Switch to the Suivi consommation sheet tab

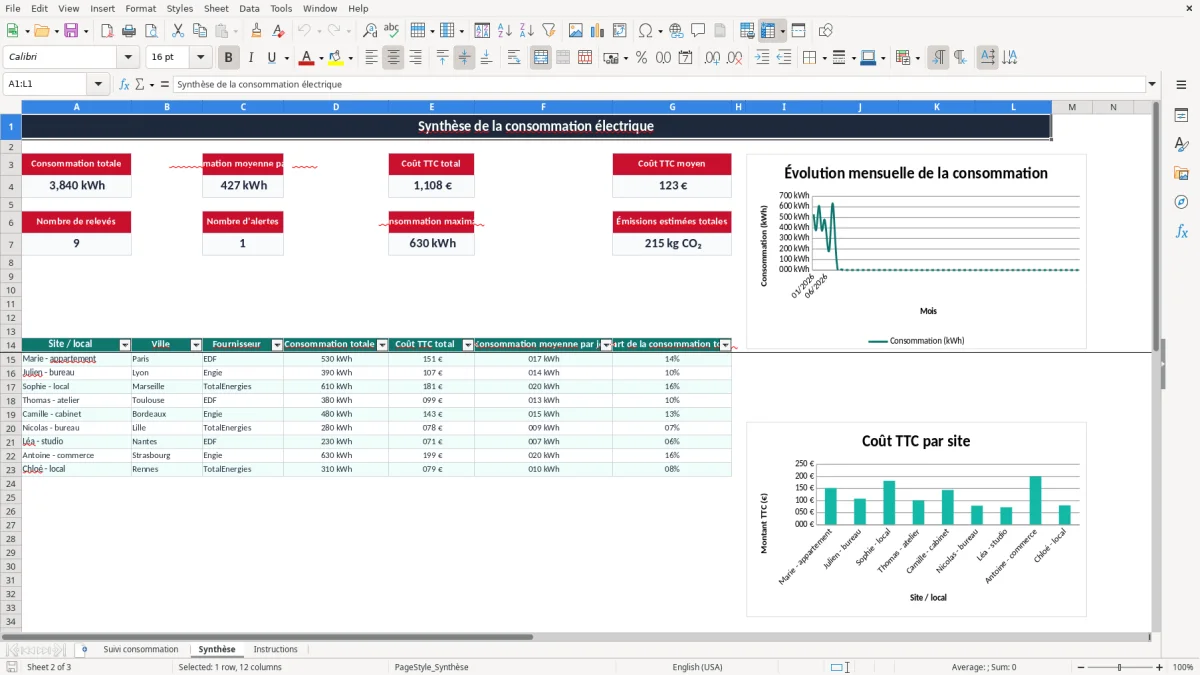coord(141,649)
